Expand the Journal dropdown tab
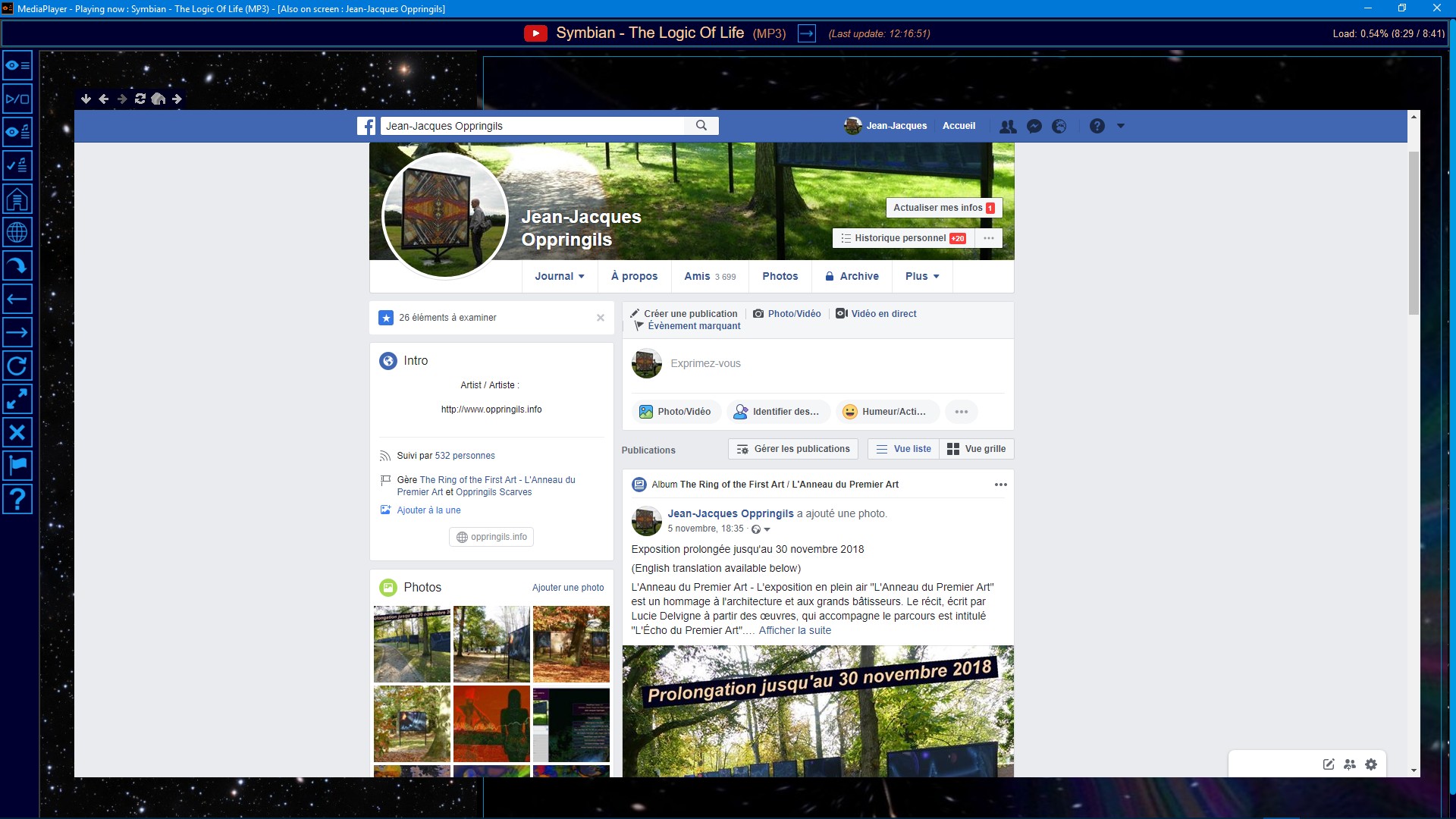This screenshot has width=1456, height=819. coord(559,276)
